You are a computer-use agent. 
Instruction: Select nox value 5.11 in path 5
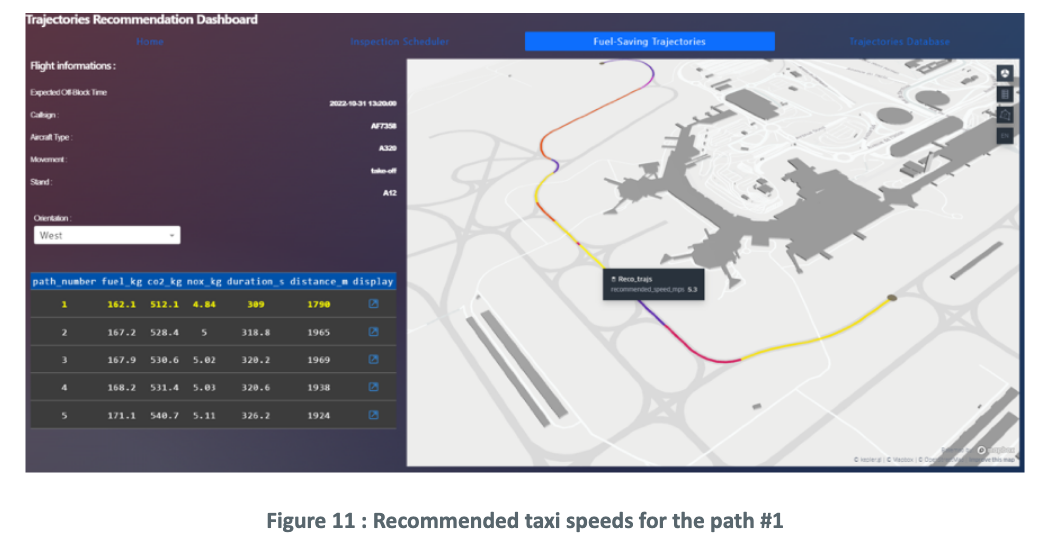point(204,416)
